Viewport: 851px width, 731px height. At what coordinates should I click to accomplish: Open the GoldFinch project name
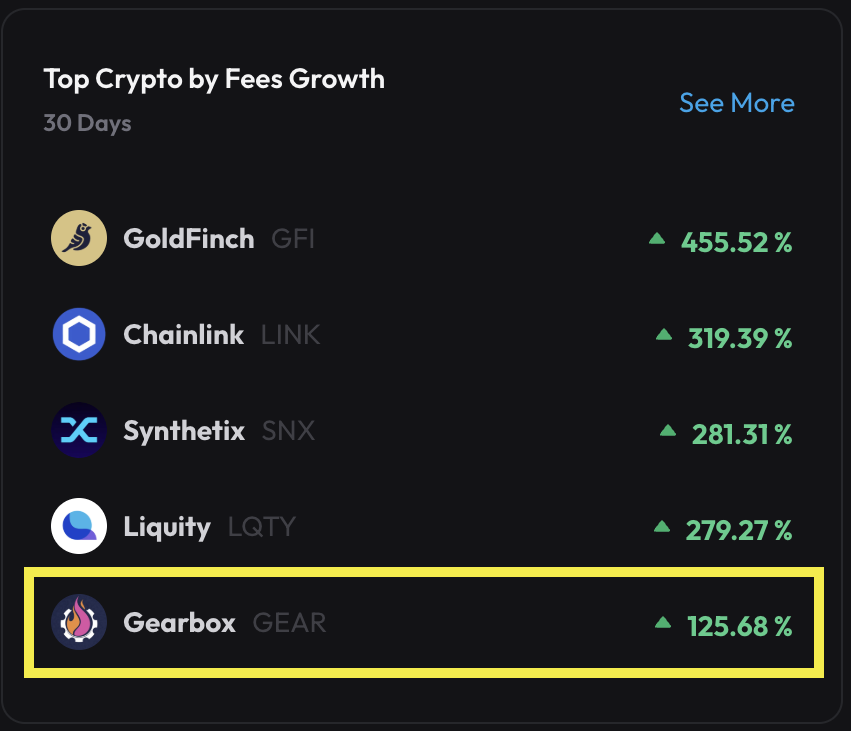pyautogui.click(x=188, y=239)
